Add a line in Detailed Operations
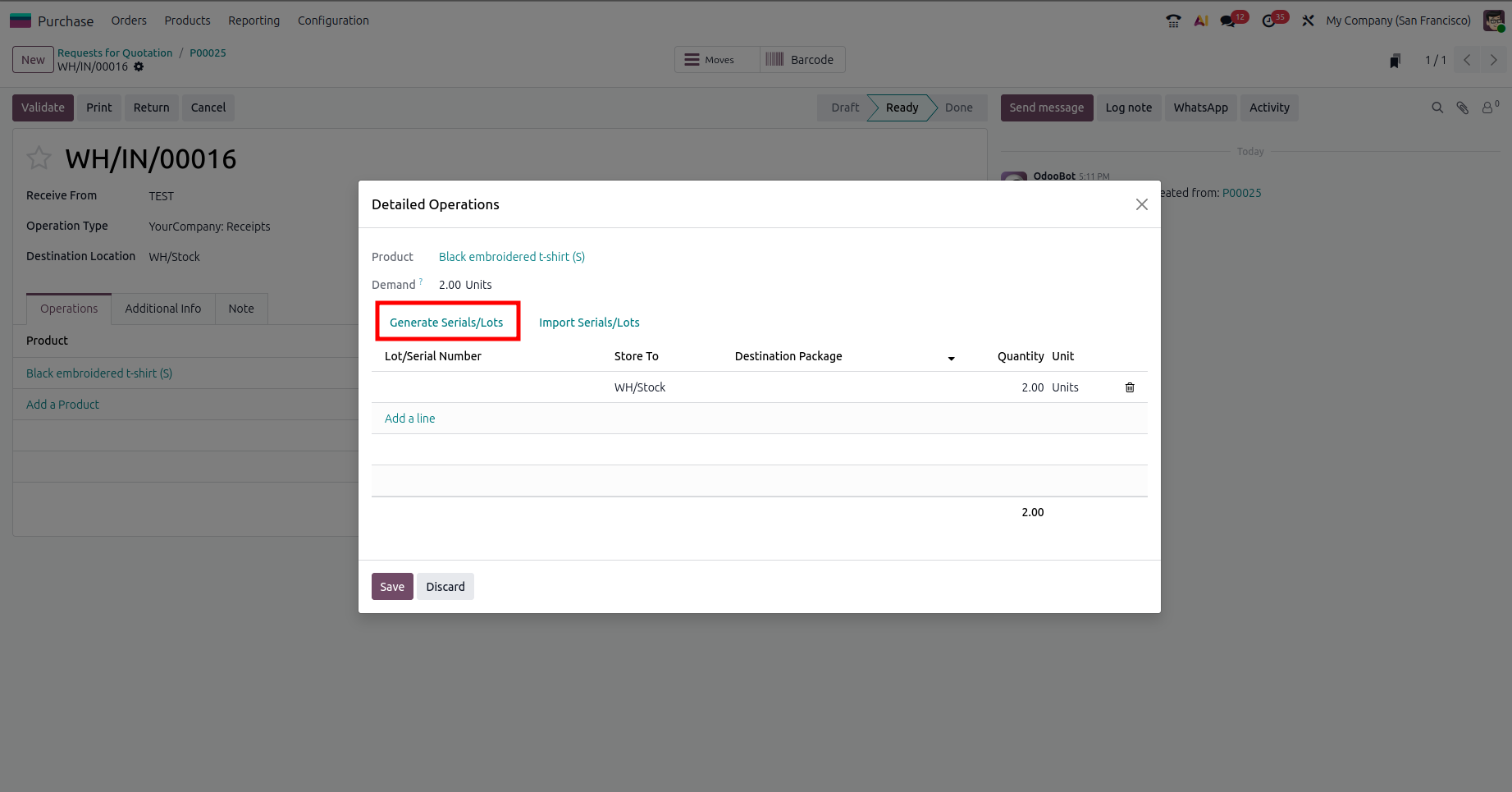The image size is (1512, 792). 410,419
